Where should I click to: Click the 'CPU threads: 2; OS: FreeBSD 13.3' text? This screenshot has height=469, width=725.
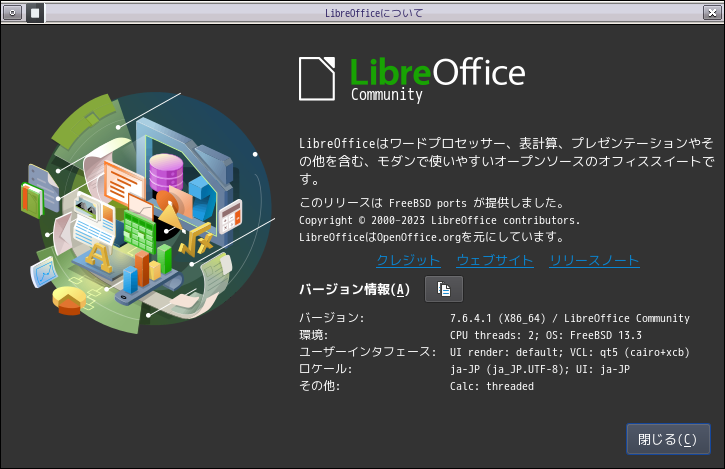tap(546, 335)
